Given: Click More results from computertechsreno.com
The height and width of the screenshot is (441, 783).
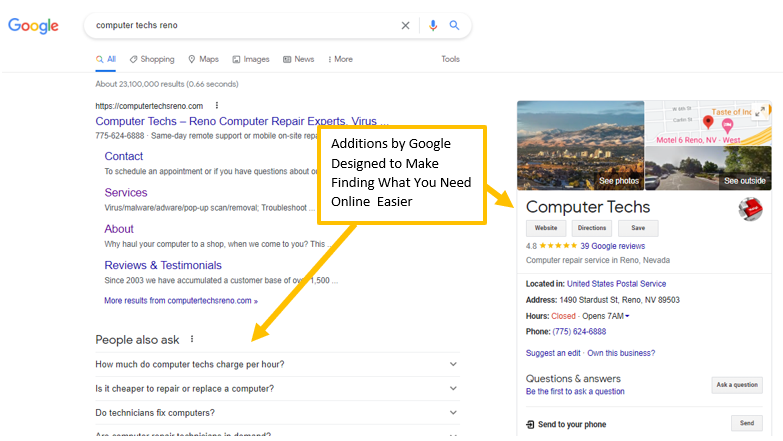Looking at the screenshot, I should [181, 301].
